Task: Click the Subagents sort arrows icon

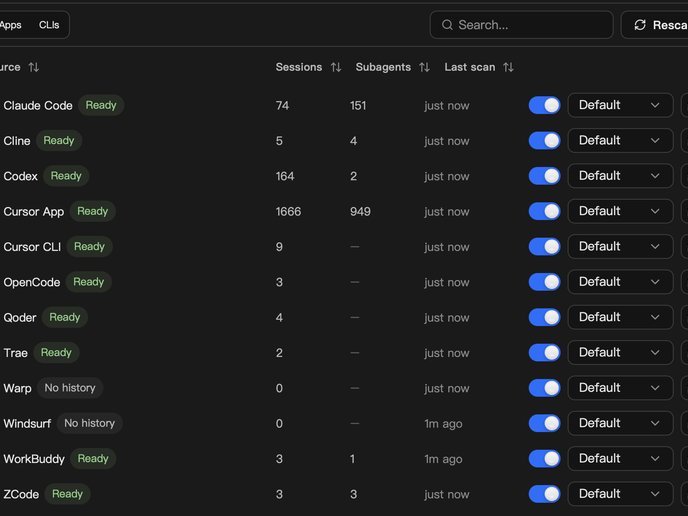Action: point(424,67)
